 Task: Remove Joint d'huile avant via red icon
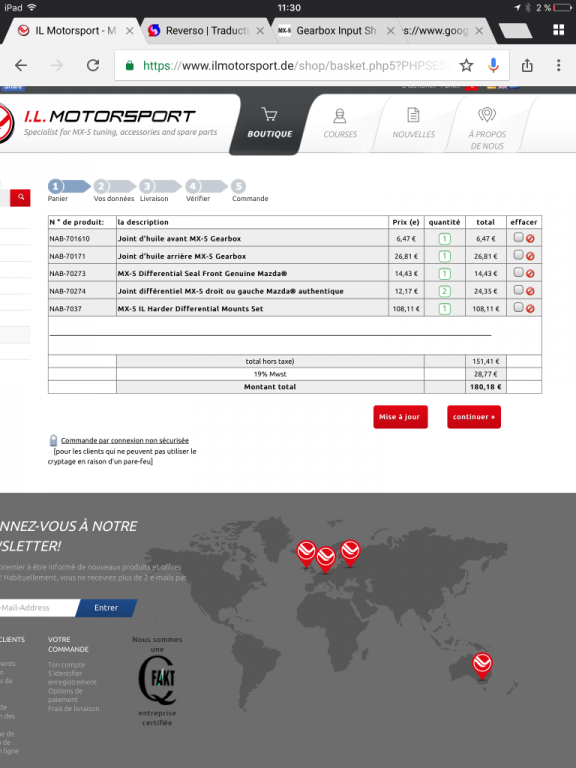[530, 239]
